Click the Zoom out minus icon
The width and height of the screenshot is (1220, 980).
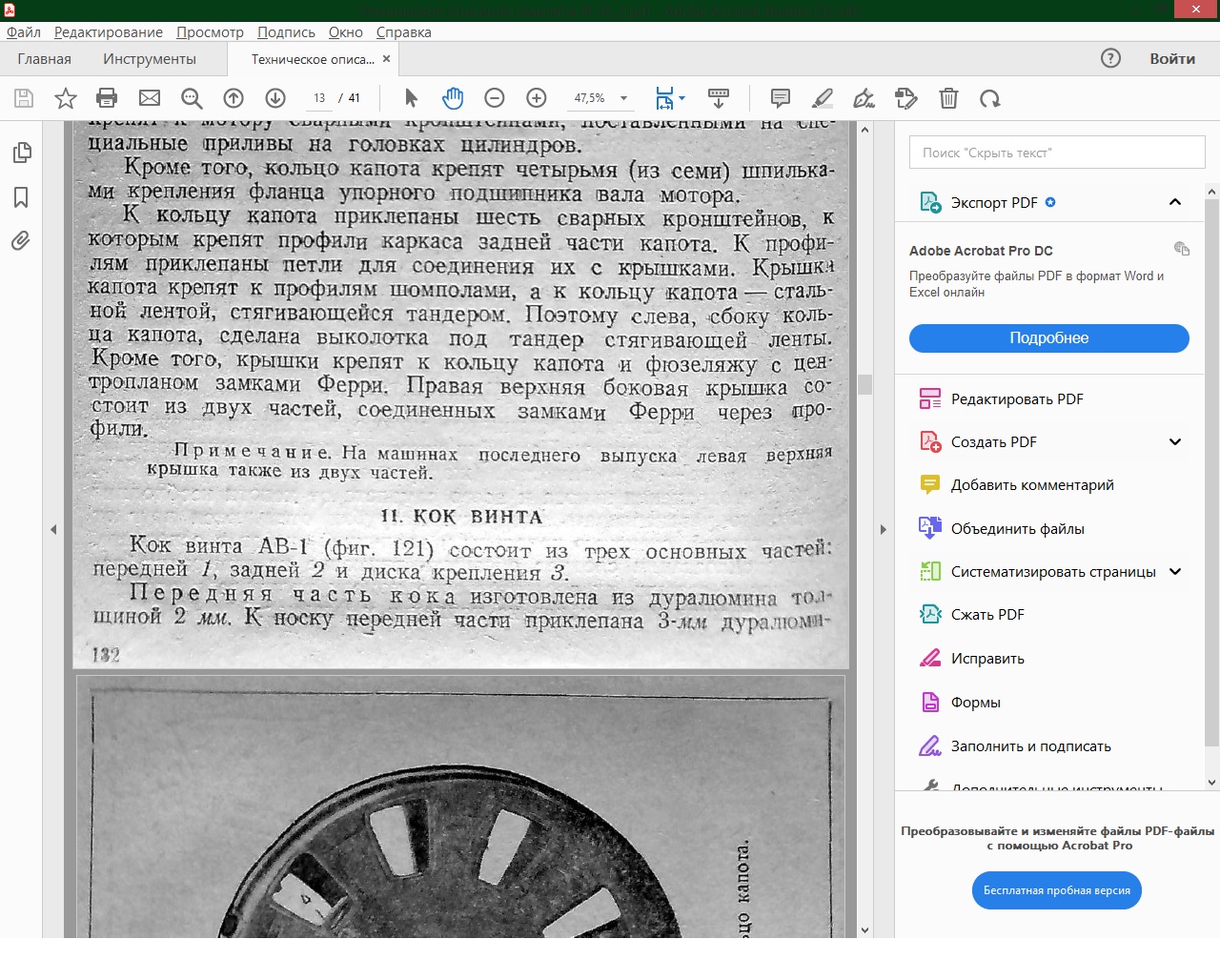[494, 98]
